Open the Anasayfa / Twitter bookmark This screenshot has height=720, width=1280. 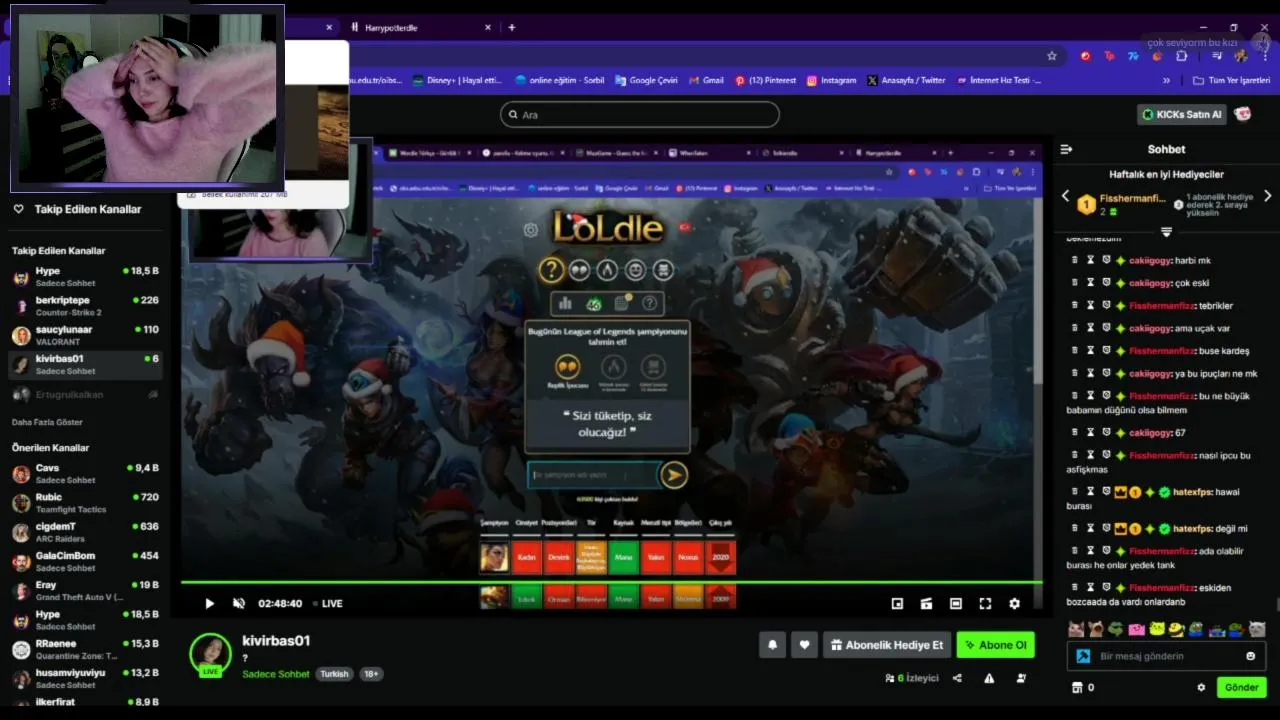pyautogui.click(x=906, y=80)
